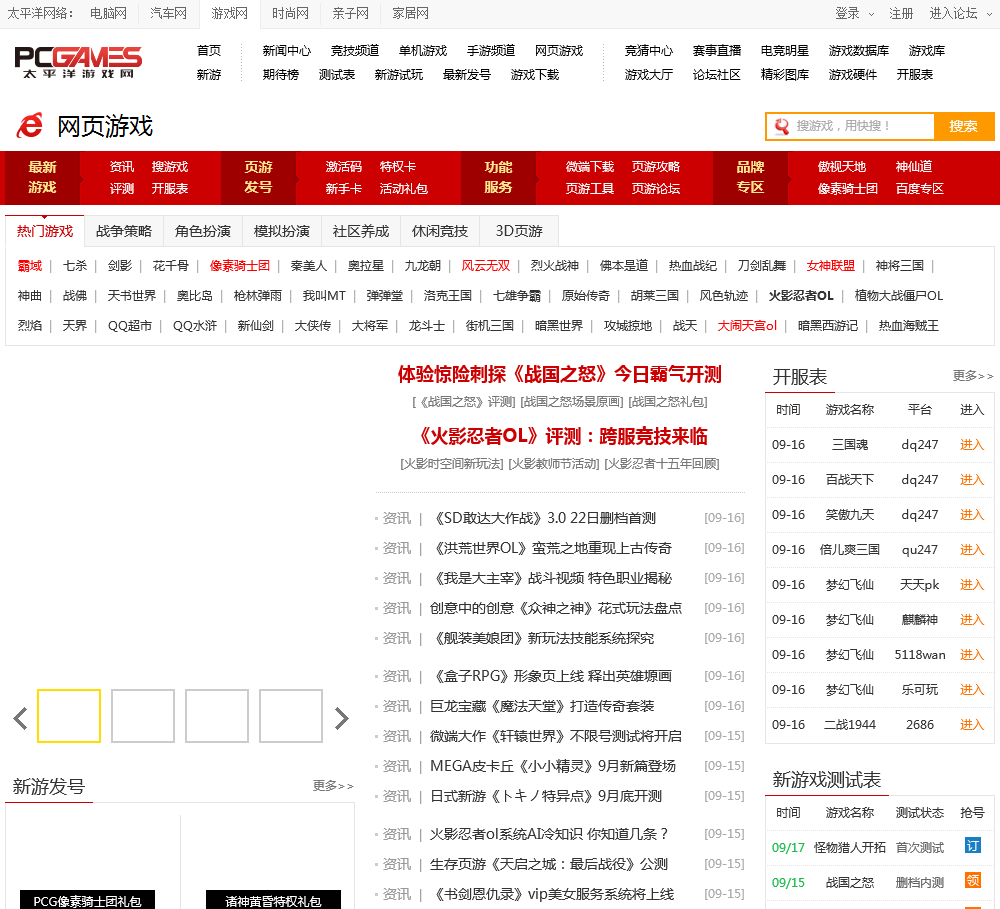Click 更多 next to 开服表
1000x909 pixels.
click(x=973, y=376)
